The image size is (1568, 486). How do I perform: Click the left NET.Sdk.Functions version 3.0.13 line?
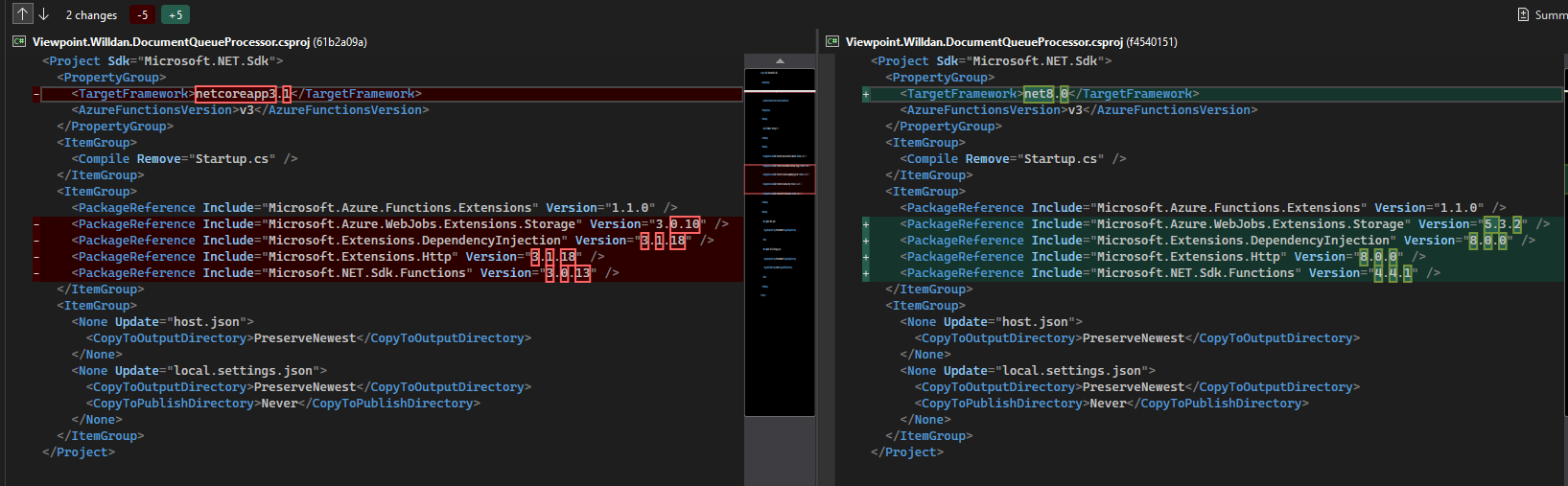345,273
